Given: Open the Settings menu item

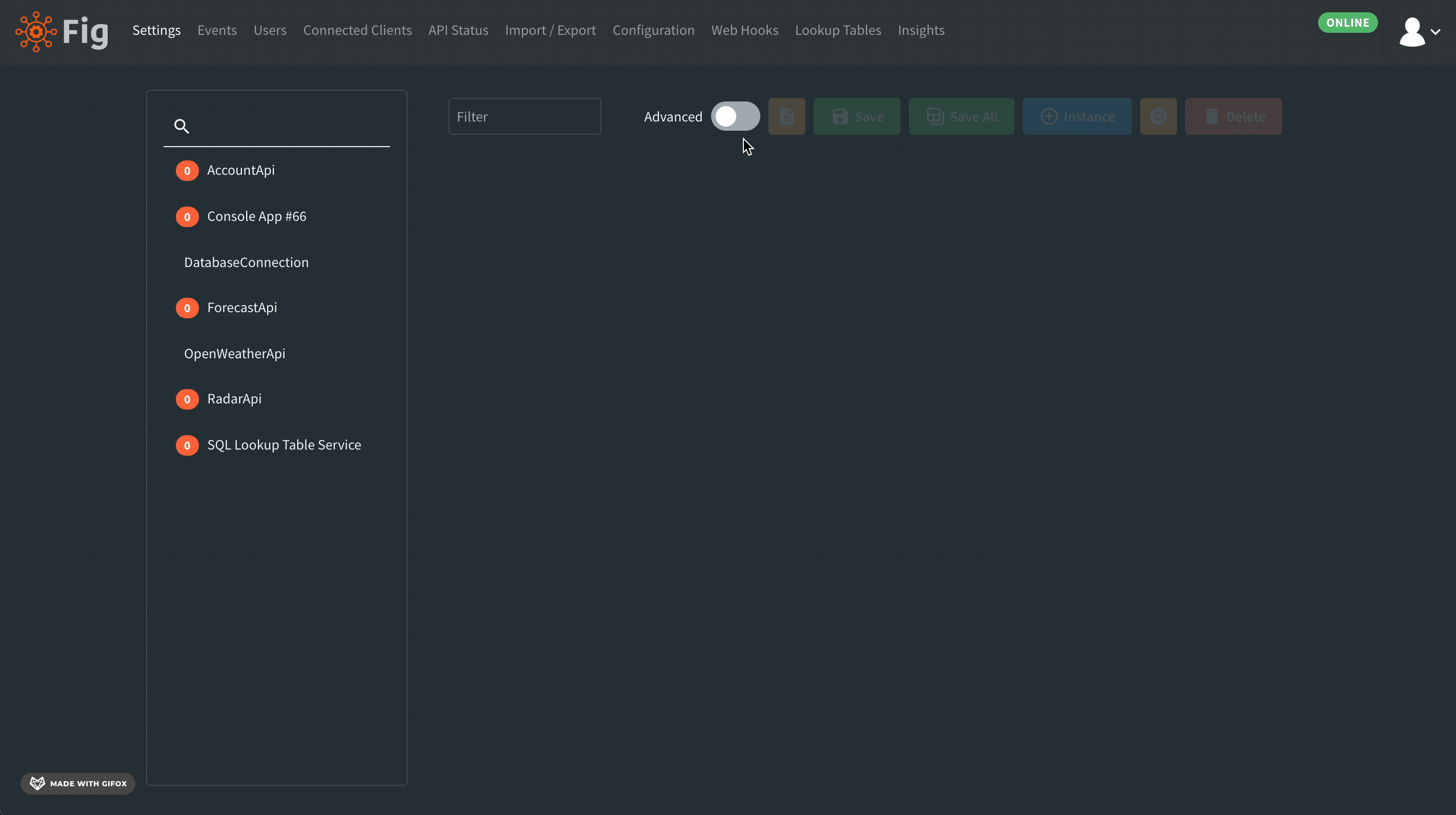Looking at the screenshot, I should point(156,30).
